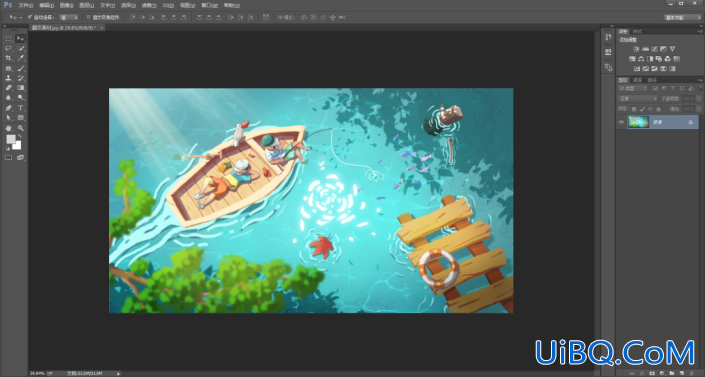Open the layer blend mode 正常 dropdown

[638, 99]
